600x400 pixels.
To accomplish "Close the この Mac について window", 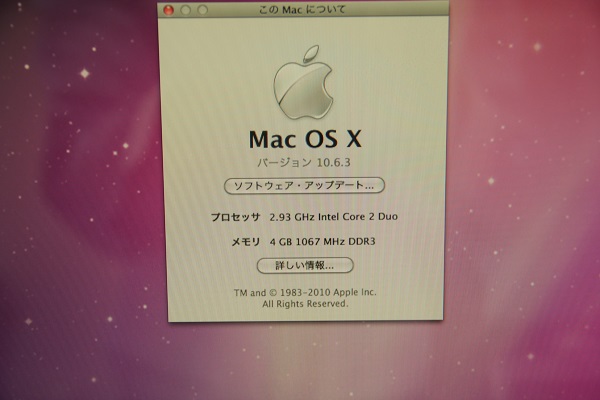I will coord(169,10).
